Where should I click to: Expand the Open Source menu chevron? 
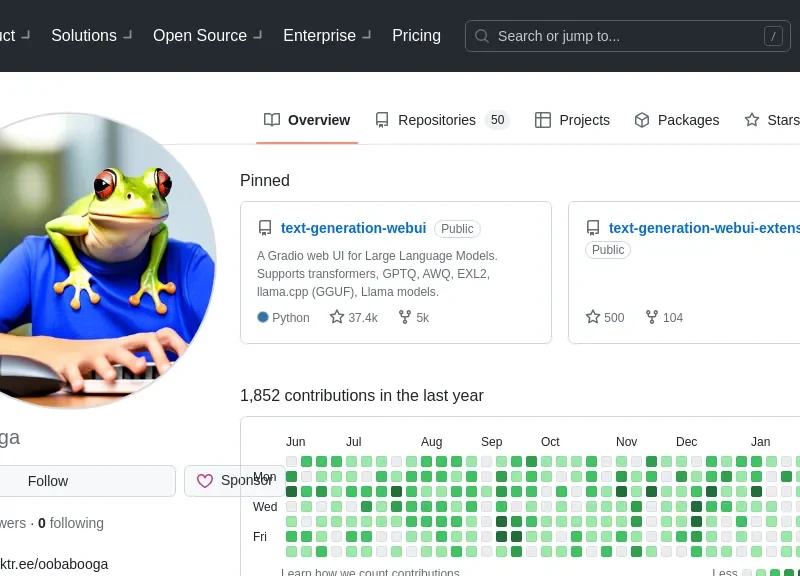258,35
